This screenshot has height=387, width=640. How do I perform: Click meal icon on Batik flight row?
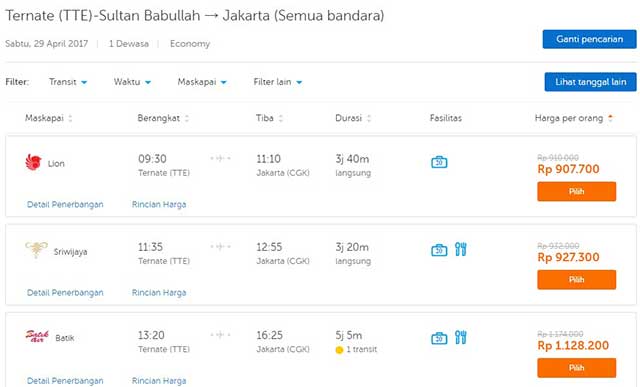[x=461, y=337]
